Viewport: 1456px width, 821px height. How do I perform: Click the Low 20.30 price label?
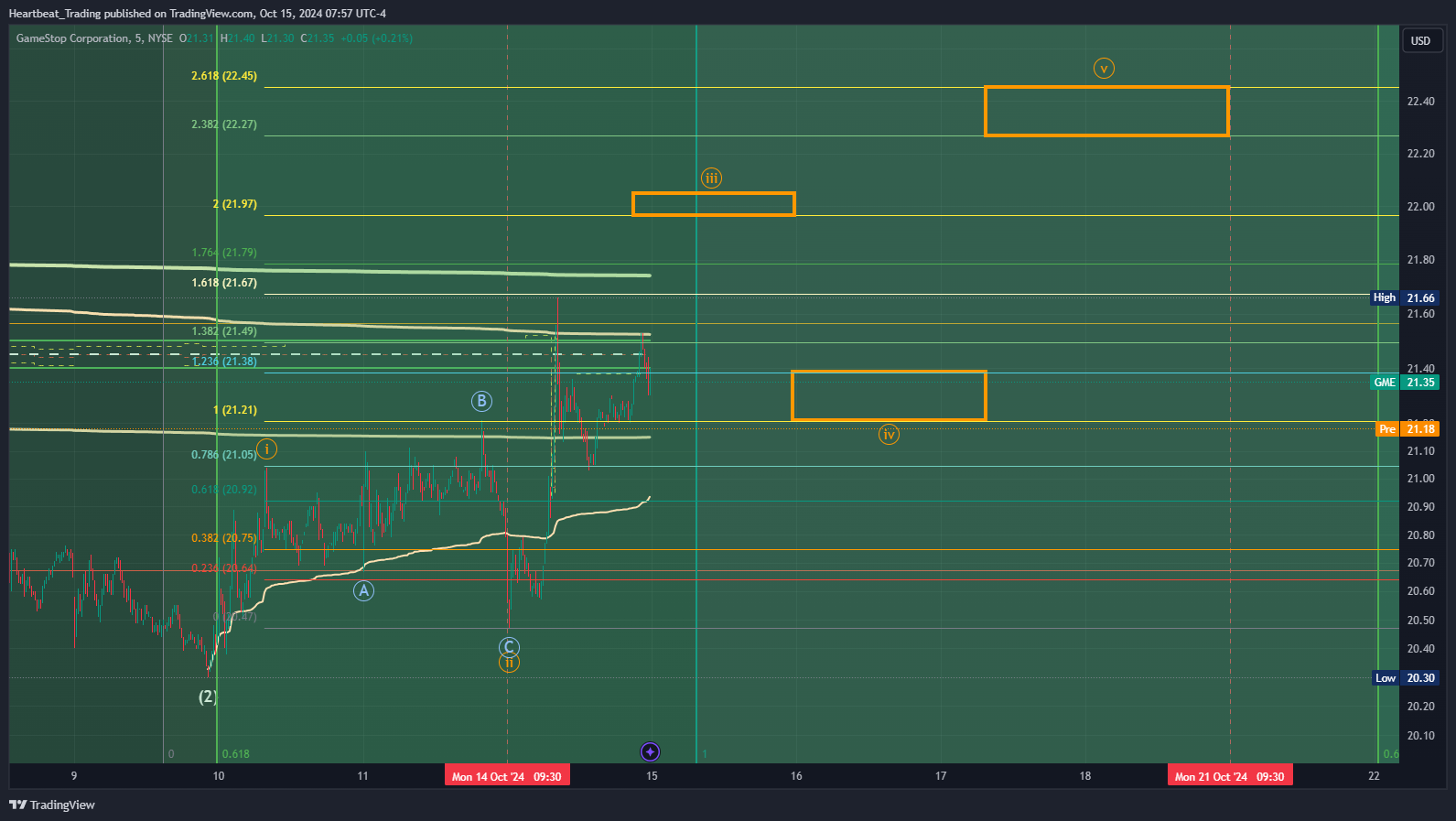[1406, 678]
